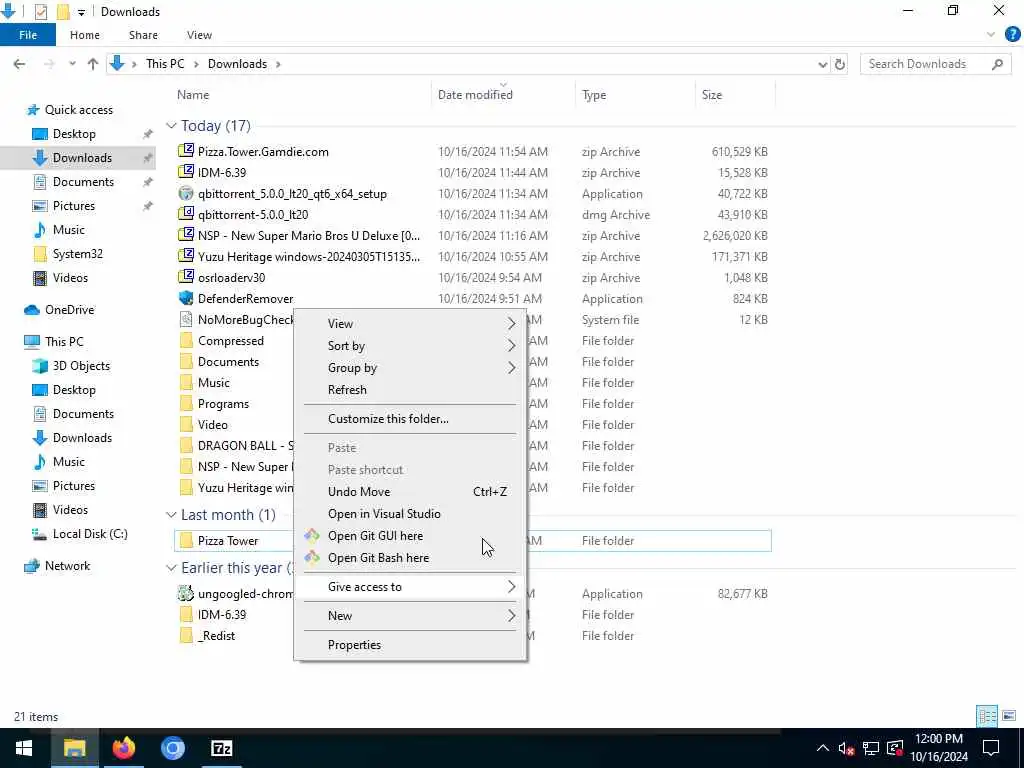Click the NoMoreBugCheck system file icon
Image resolution: width=1024 pixels, height=768 pixels.
pos(186,319)
